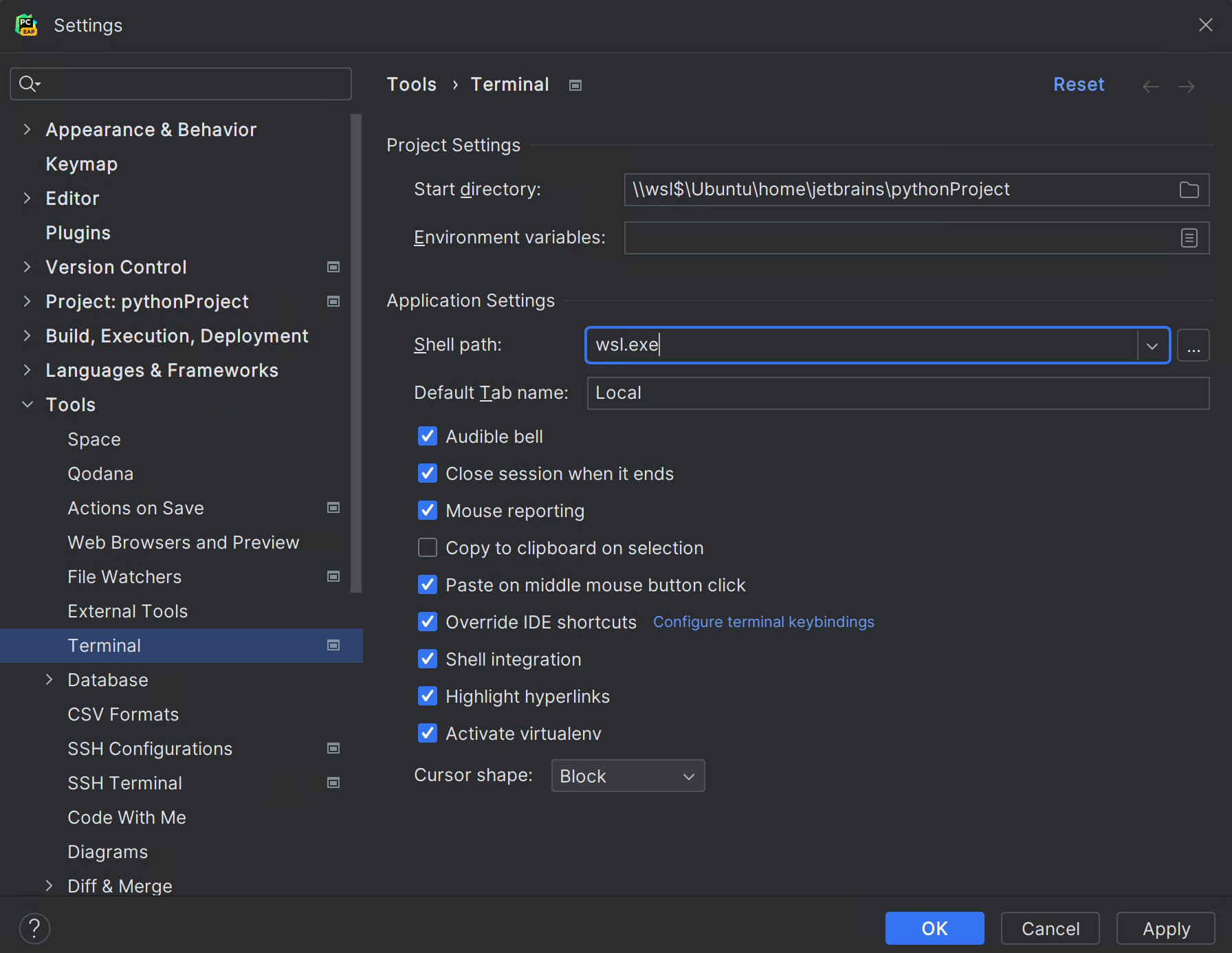Select SSH Terminal in the sidebar

pyautogui.click(x=124, y=782)
